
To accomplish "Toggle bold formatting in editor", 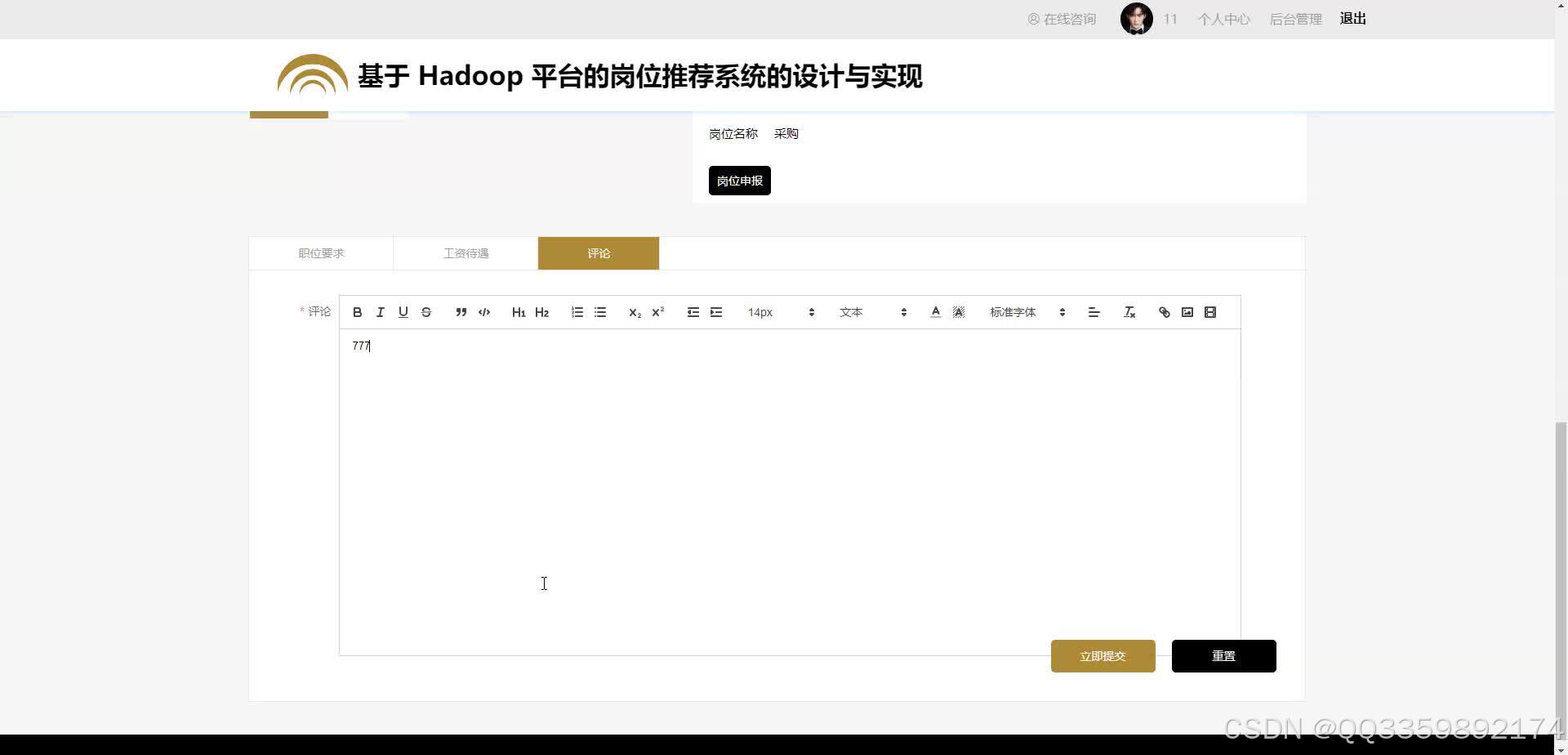I will tap(357, 312).
